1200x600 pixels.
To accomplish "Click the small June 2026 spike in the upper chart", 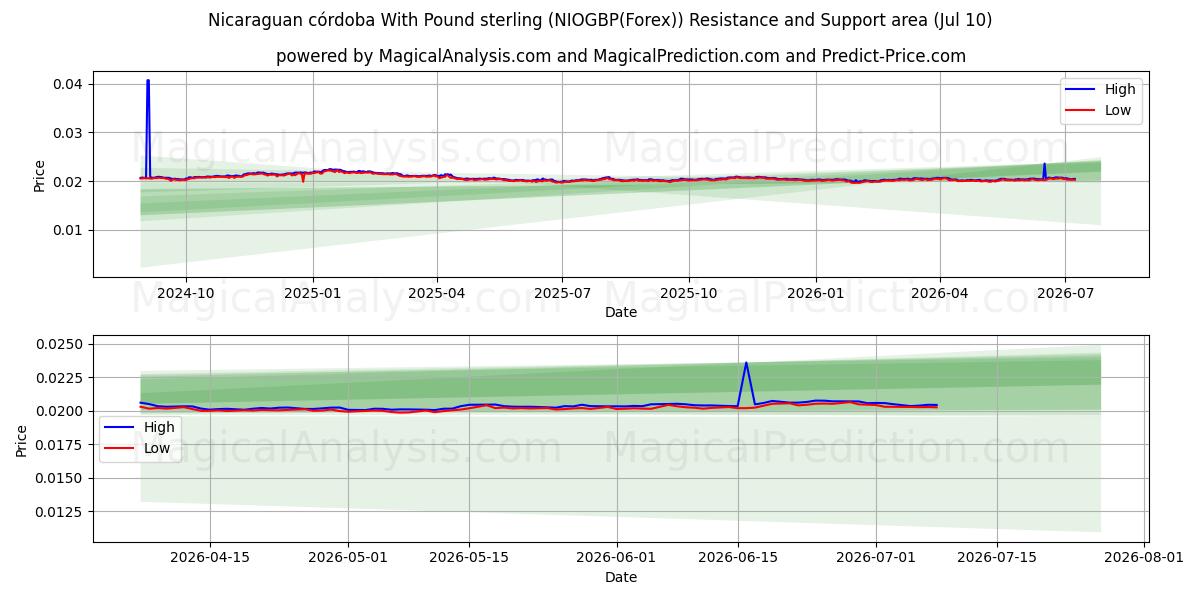I will click(1044, 165).
